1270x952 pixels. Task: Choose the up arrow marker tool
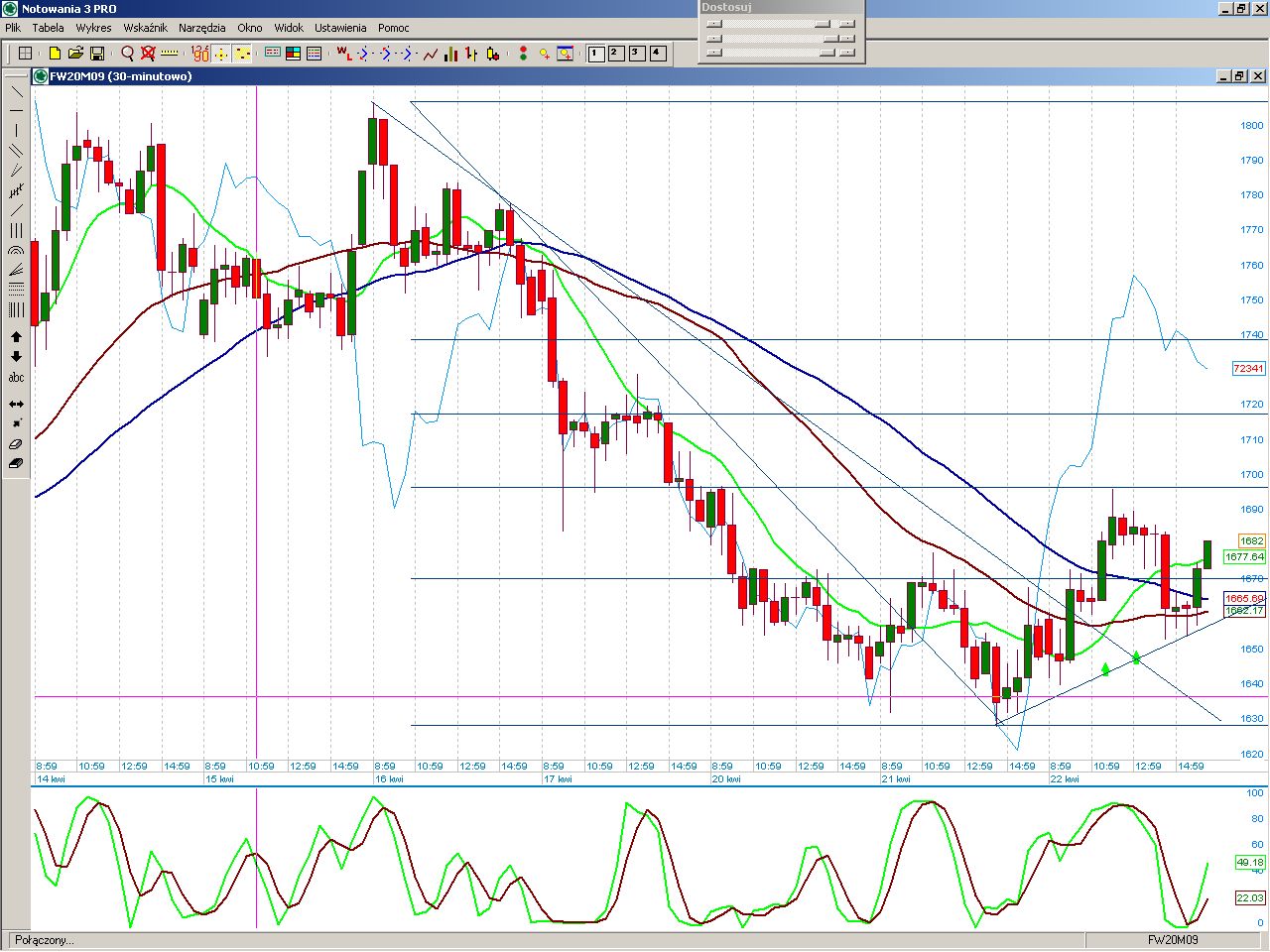click(16, 337)
